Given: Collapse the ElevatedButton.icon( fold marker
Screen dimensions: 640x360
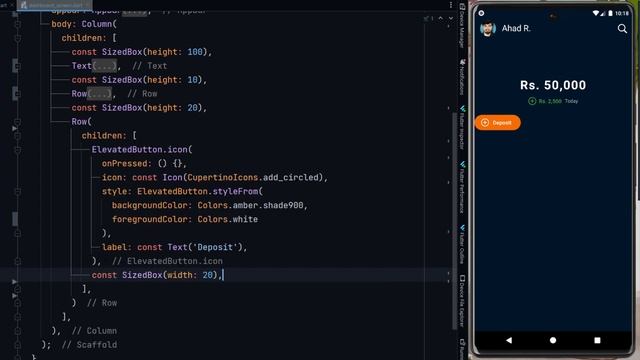Looking at the screenshot, I should 18,150.
